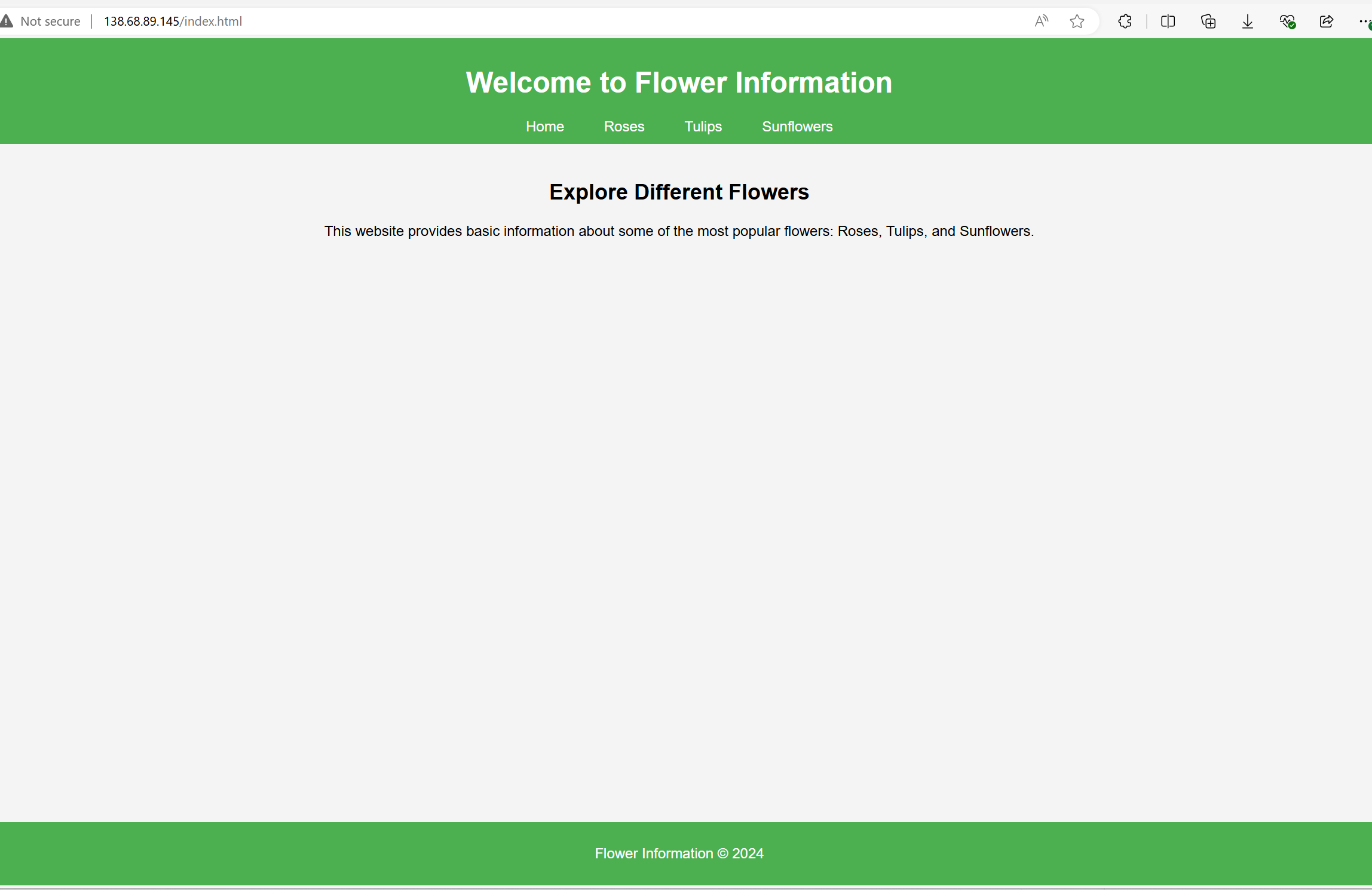Click the Explore Different Flowers heading
Image resolution: width=1372 pixels, height=890 pixels.
pyautogui.click(x=679, y=192)
